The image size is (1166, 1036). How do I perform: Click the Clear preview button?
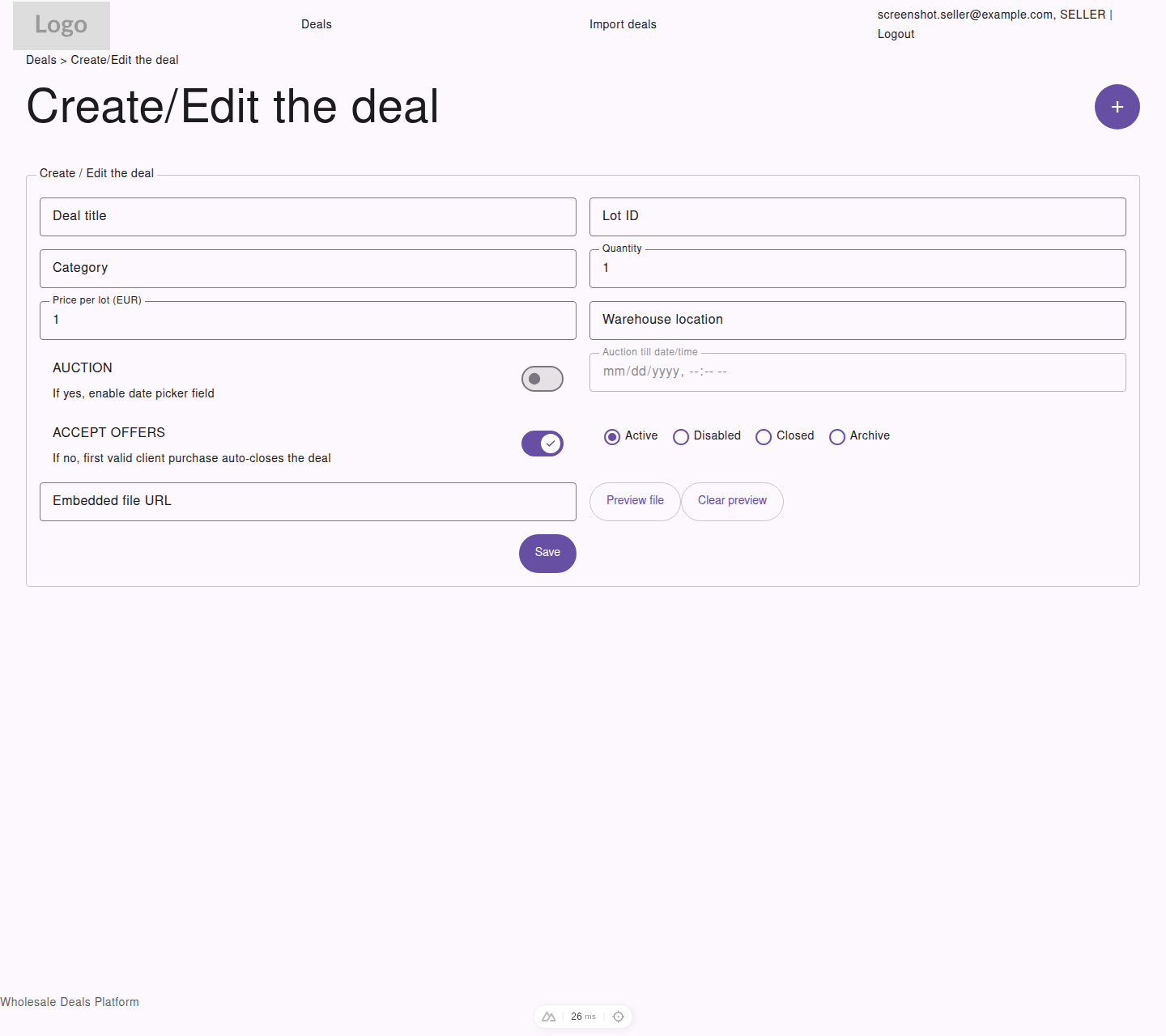tap(732, 501)
